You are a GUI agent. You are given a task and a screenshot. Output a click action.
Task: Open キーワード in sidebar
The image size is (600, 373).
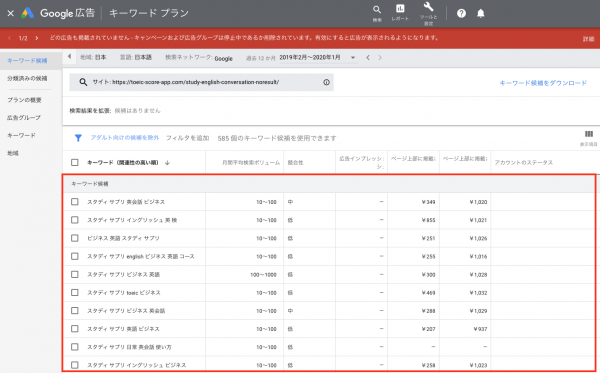21,135
